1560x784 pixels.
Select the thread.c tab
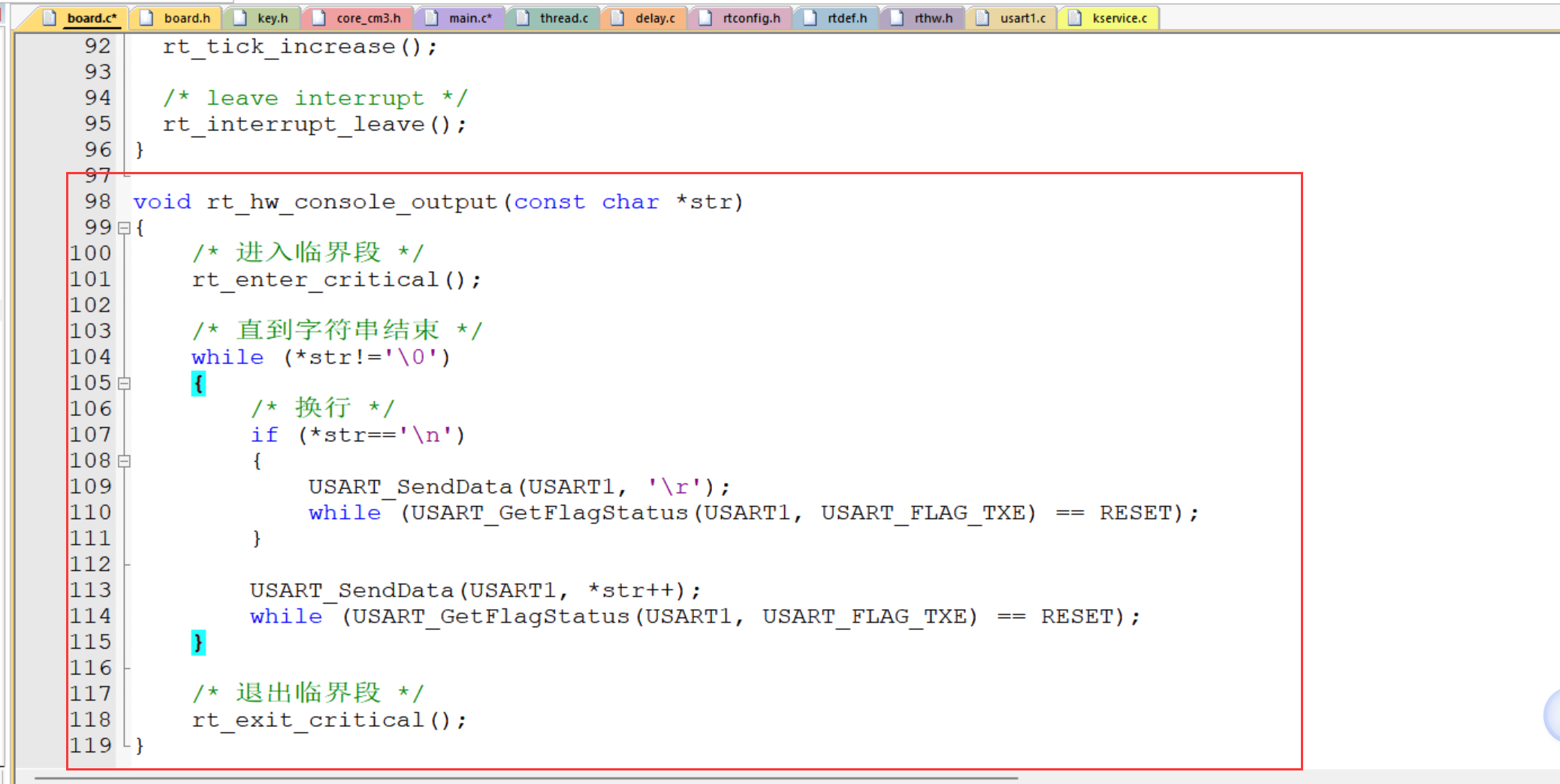click(553, 18)
